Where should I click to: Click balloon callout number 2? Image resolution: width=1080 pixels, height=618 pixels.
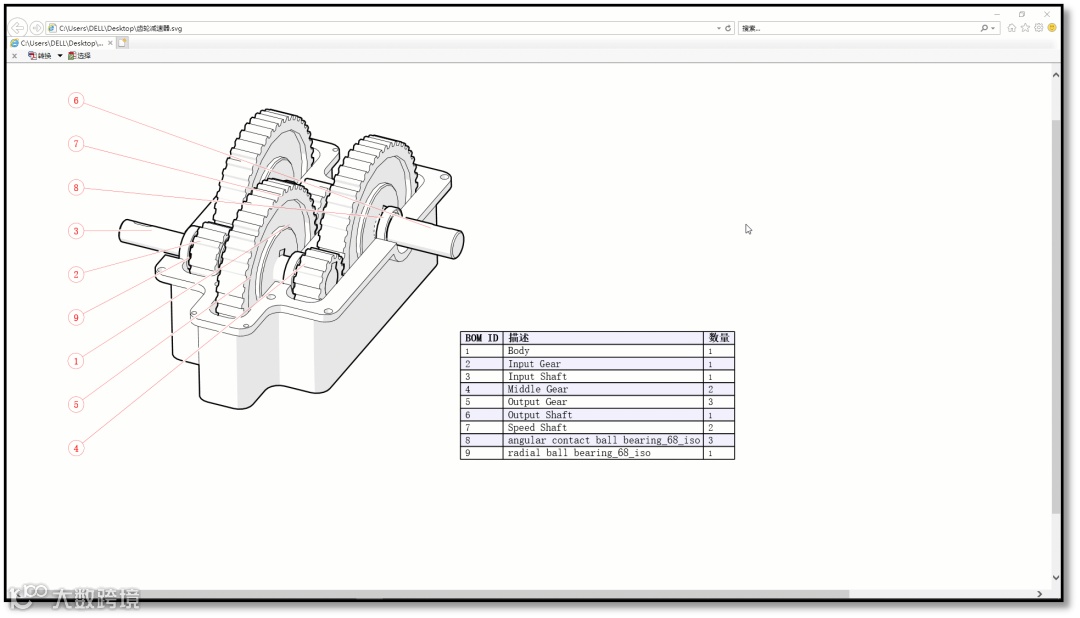pos(76,274)
